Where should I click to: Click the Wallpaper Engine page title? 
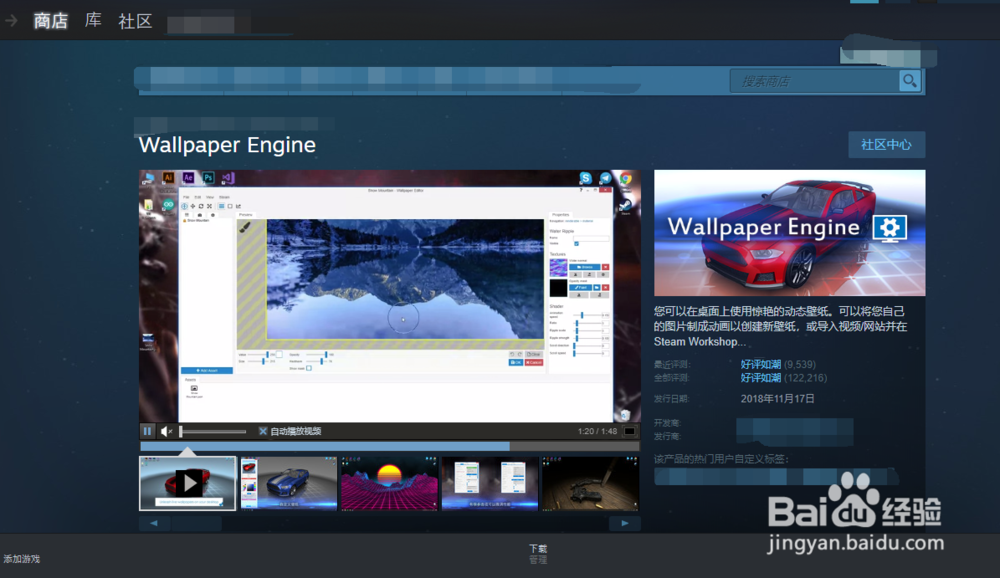tap(227, 145)
